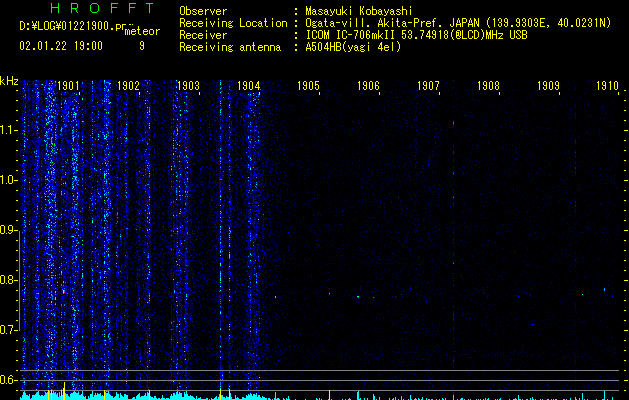Select the ICOM IC-706mkII receiver description
The width and height of the screenshot is (629, 400).
(416, 35)
